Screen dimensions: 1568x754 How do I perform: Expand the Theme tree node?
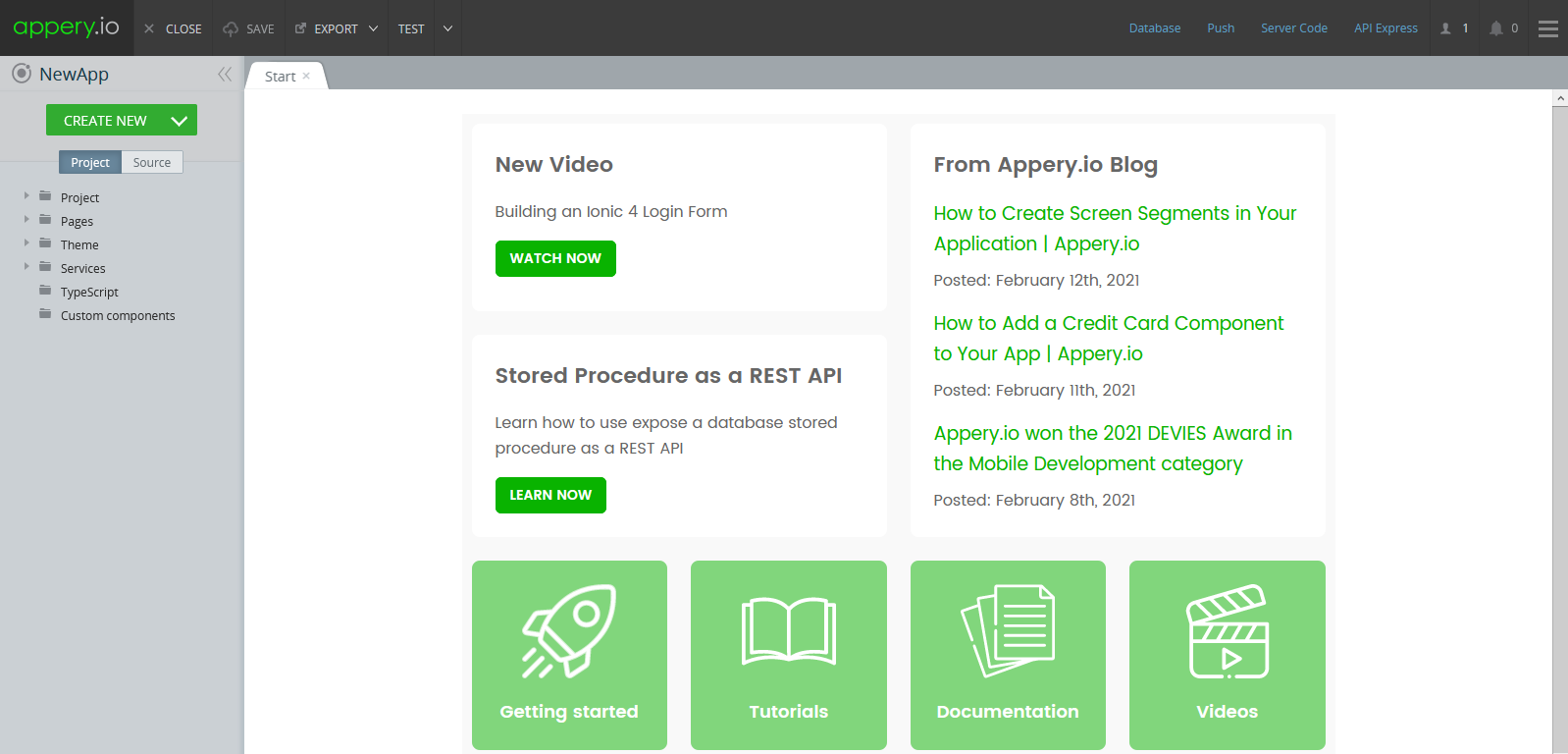pos(26,243)
